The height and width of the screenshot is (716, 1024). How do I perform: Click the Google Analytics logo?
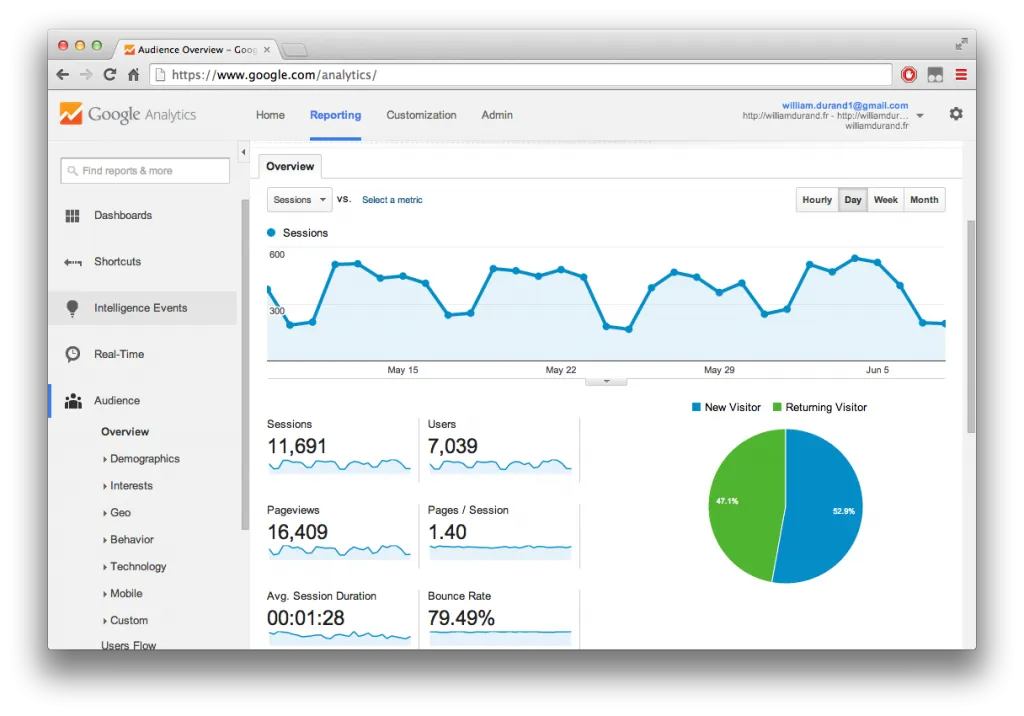click(x=128, y=114)
